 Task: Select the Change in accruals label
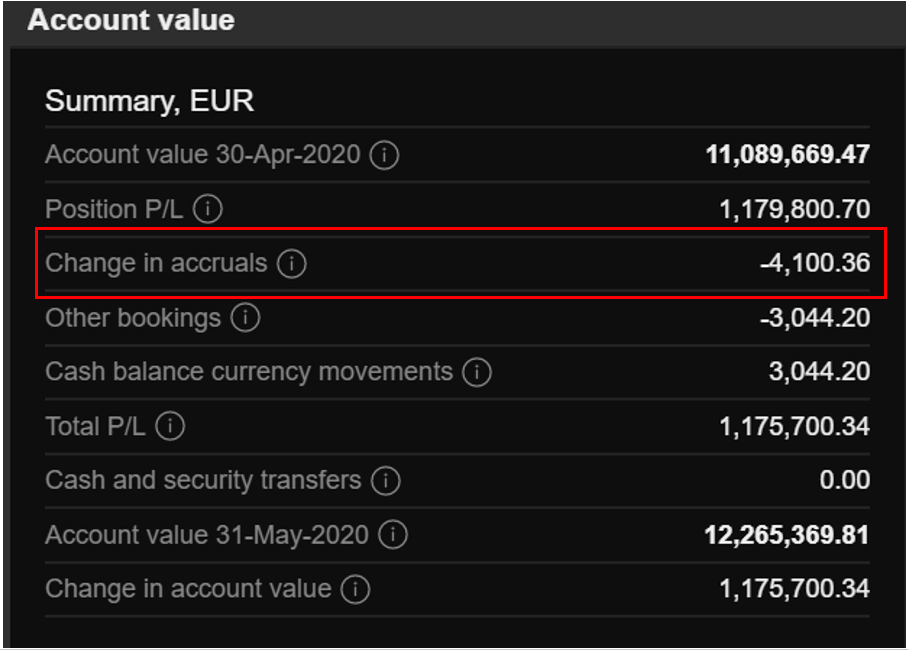[x=156, y=264]
